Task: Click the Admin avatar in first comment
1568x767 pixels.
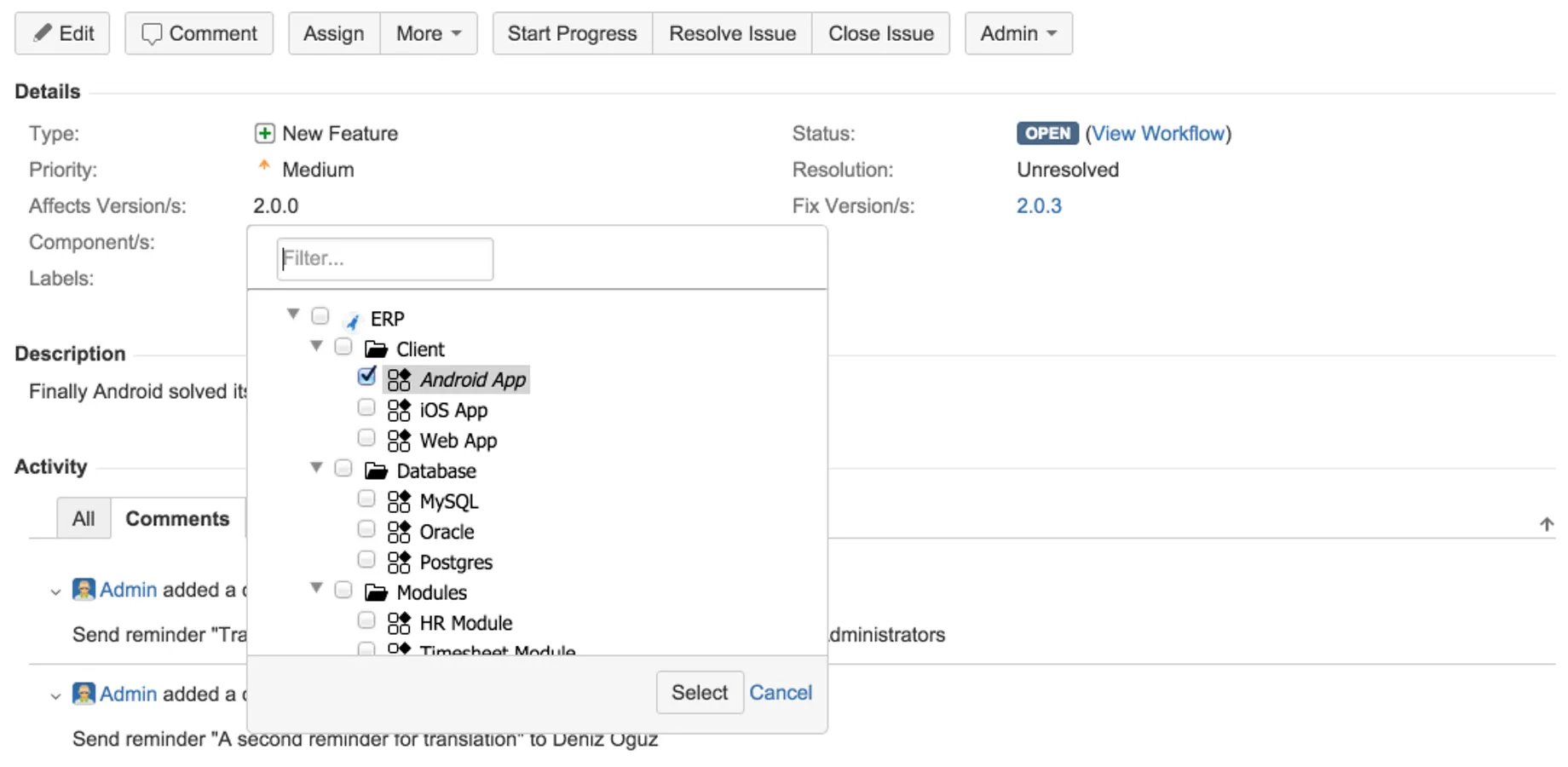Action: [84, 590]
